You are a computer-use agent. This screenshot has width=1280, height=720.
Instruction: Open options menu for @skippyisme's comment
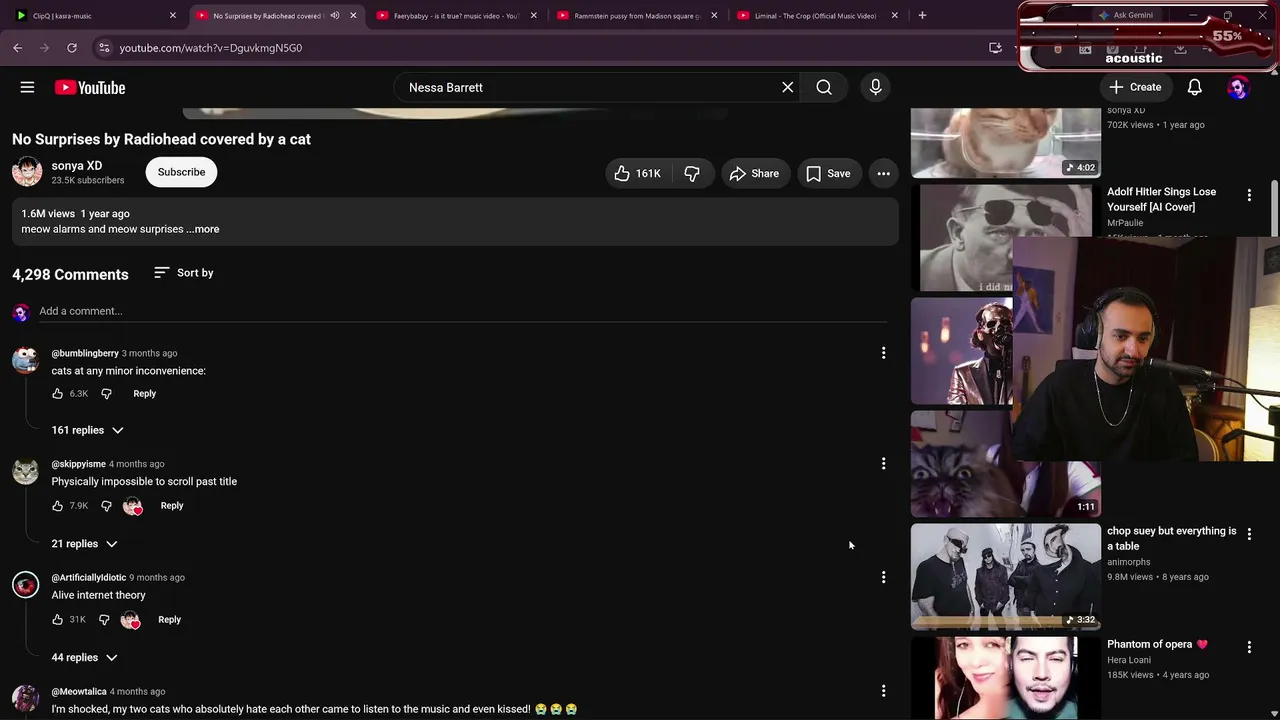point(883,464)
